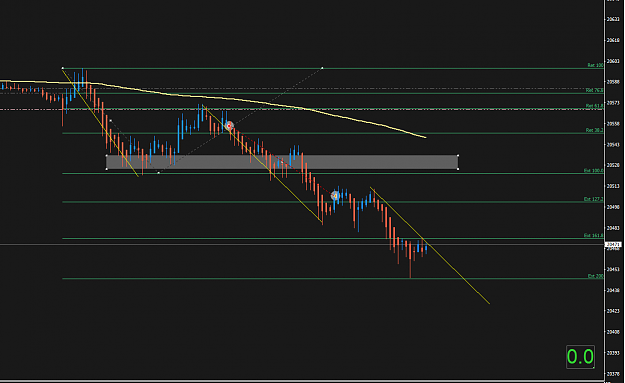625x383 pixels.
Task: Grab the top-left handle of the gray rectangle
Action: click(106, 155)
